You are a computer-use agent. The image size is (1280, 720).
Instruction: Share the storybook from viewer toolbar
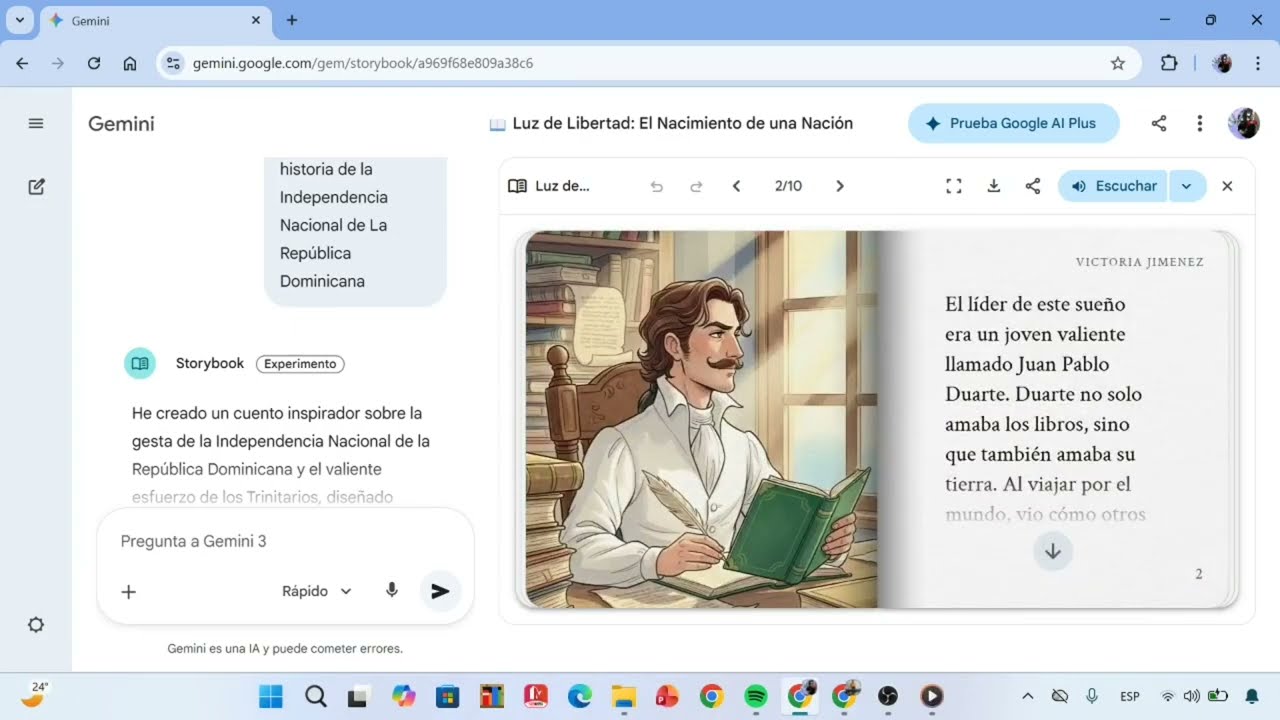(x=1033, y=186)
